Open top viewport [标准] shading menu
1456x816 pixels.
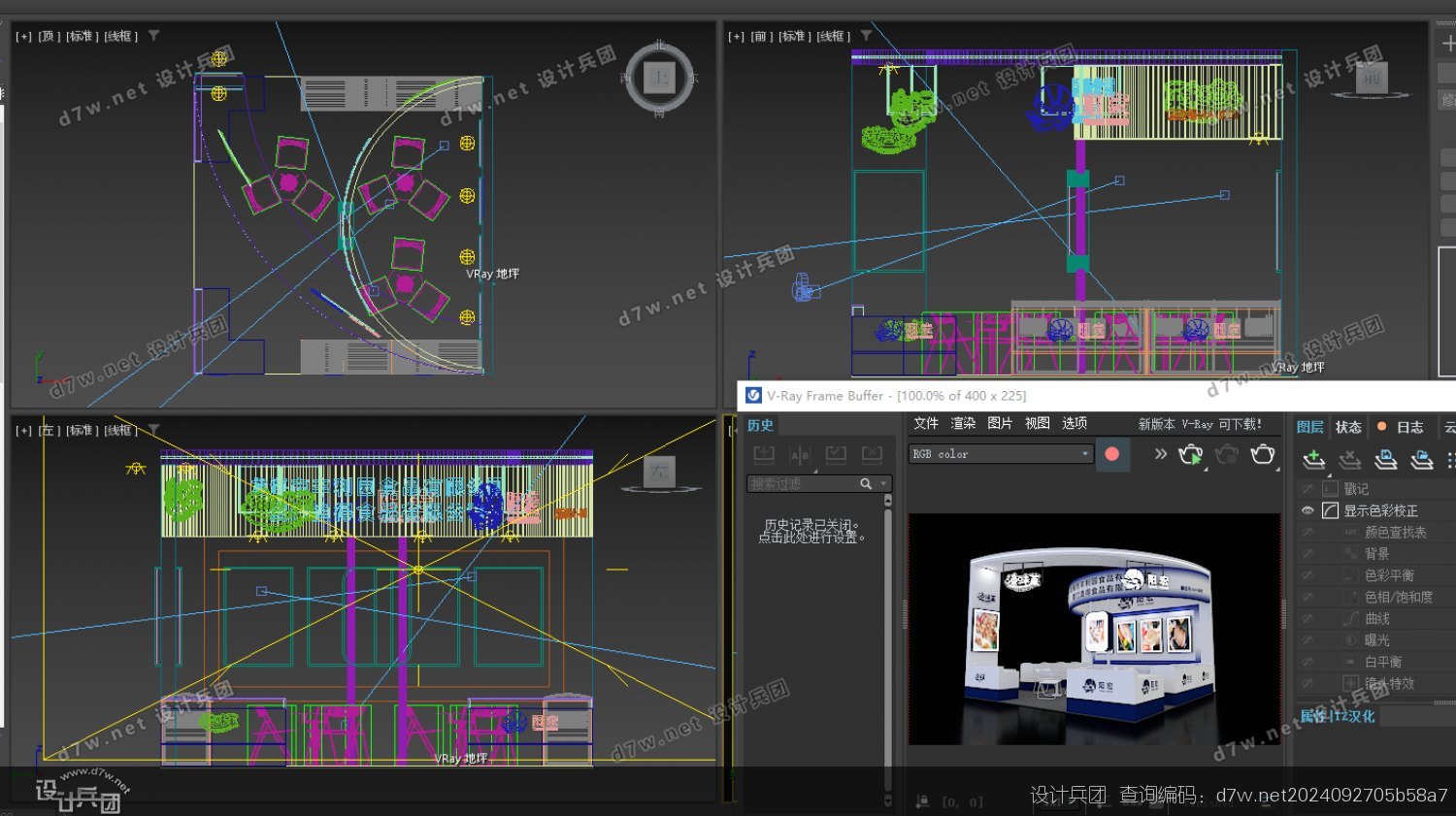(x=82, y=36)
